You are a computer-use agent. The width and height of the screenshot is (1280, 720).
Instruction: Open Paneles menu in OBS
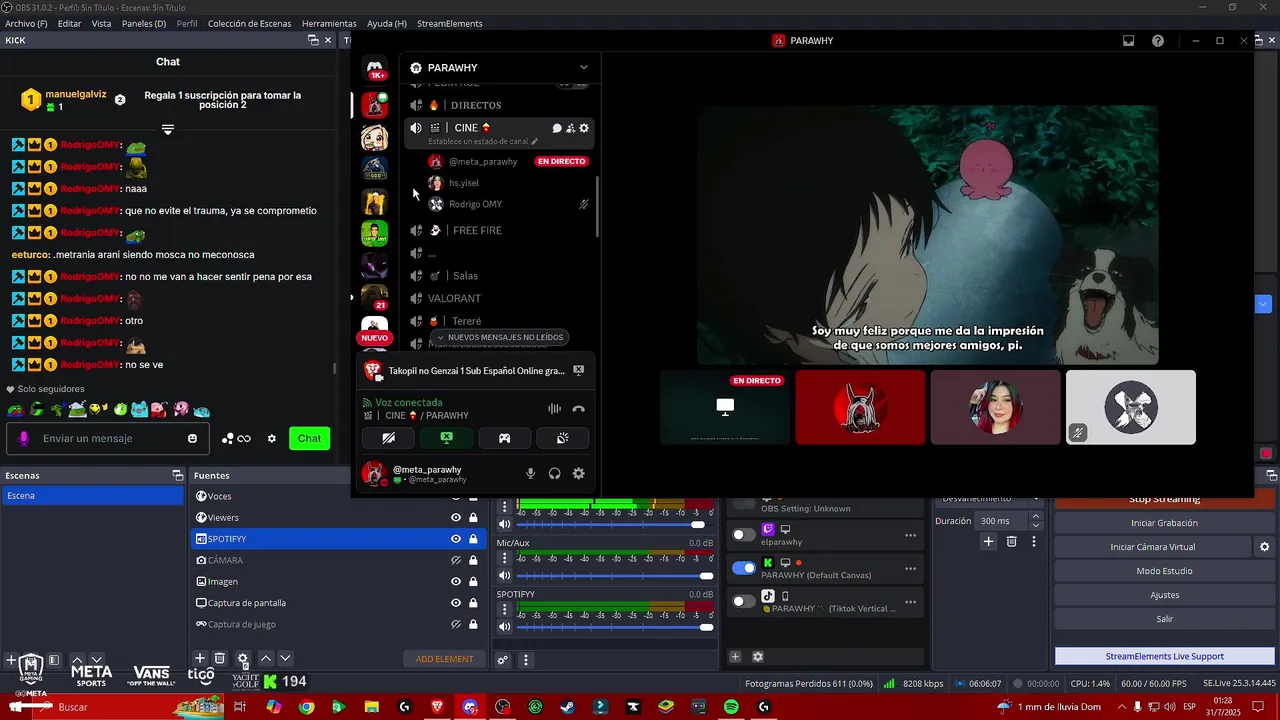(143, 23)
